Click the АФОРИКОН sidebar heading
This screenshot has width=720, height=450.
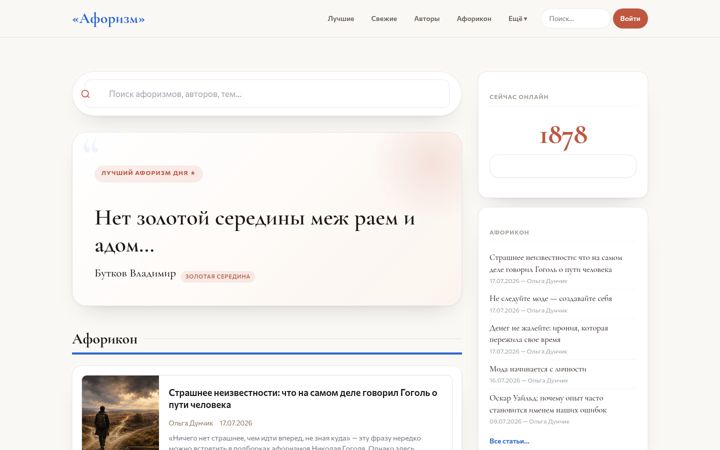[x=509, y=233]
